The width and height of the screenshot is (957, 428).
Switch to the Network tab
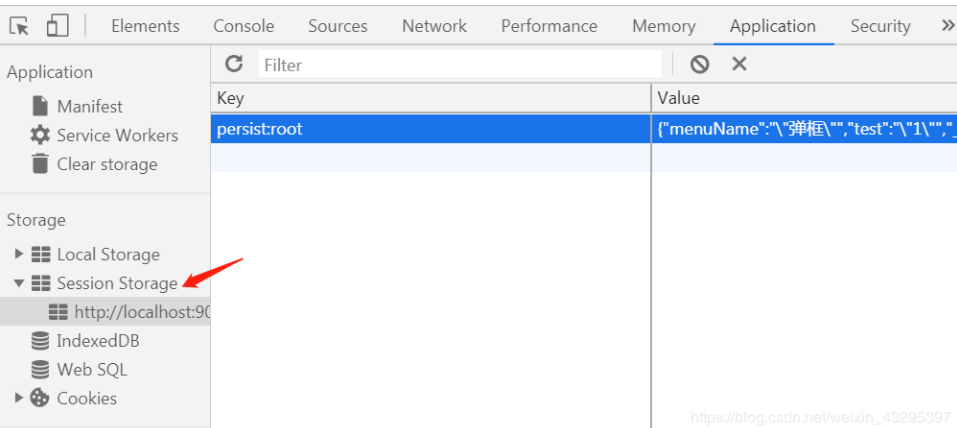pyautogui.click(x=434, y=26)
